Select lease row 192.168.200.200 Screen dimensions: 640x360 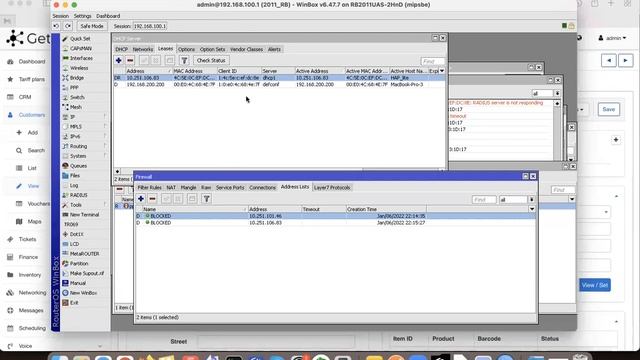280,84
